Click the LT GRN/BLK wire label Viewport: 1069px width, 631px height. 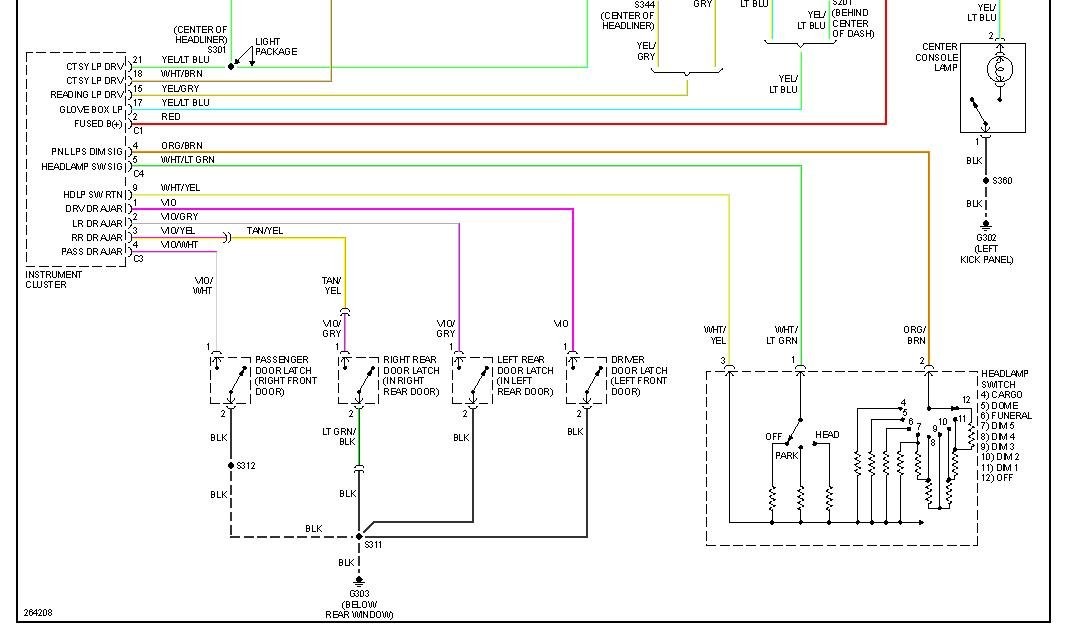(x=339, y=437)
